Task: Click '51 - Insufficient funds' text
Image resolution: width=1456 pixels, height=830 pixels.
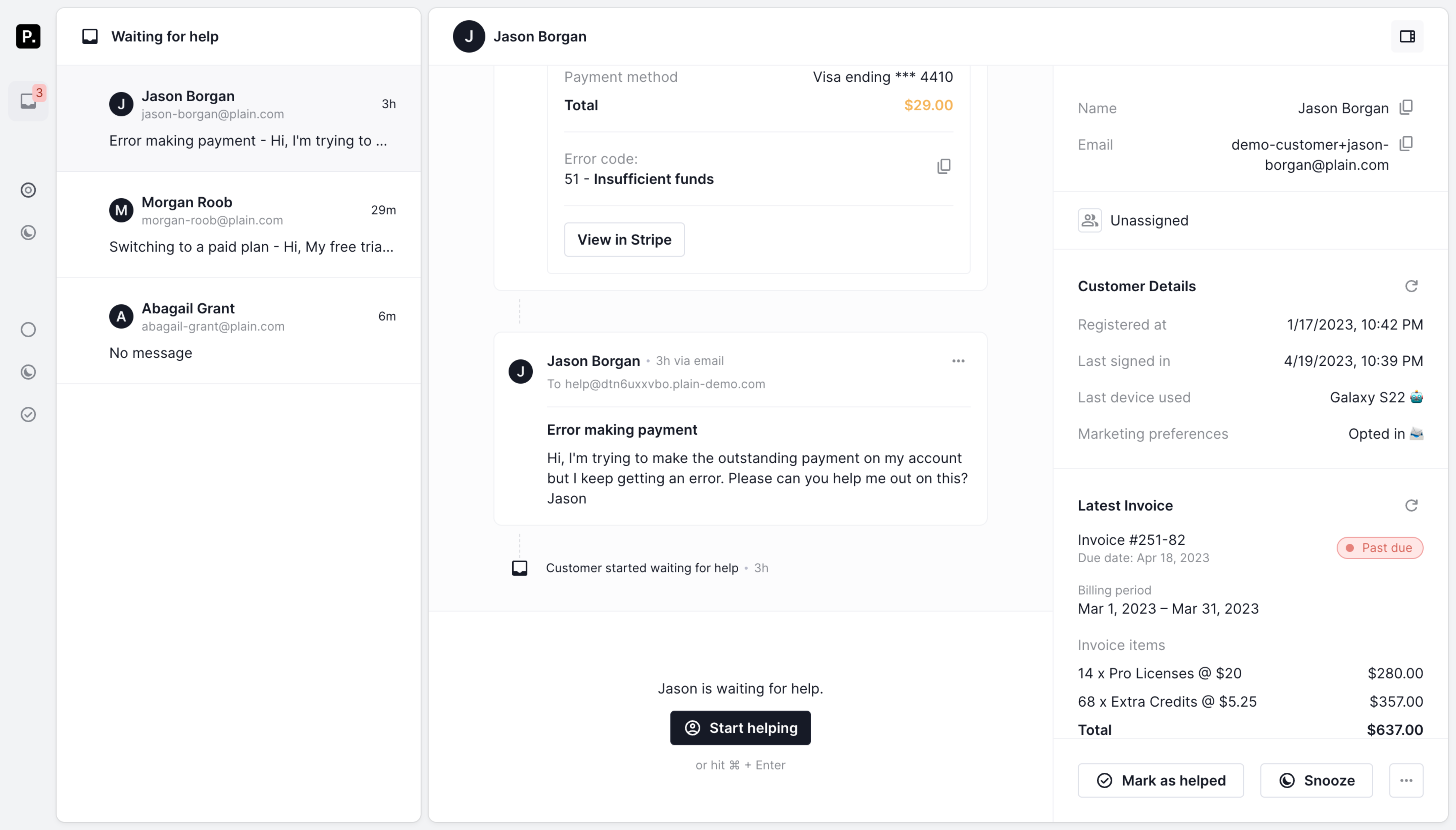Action: coord(639,179)
